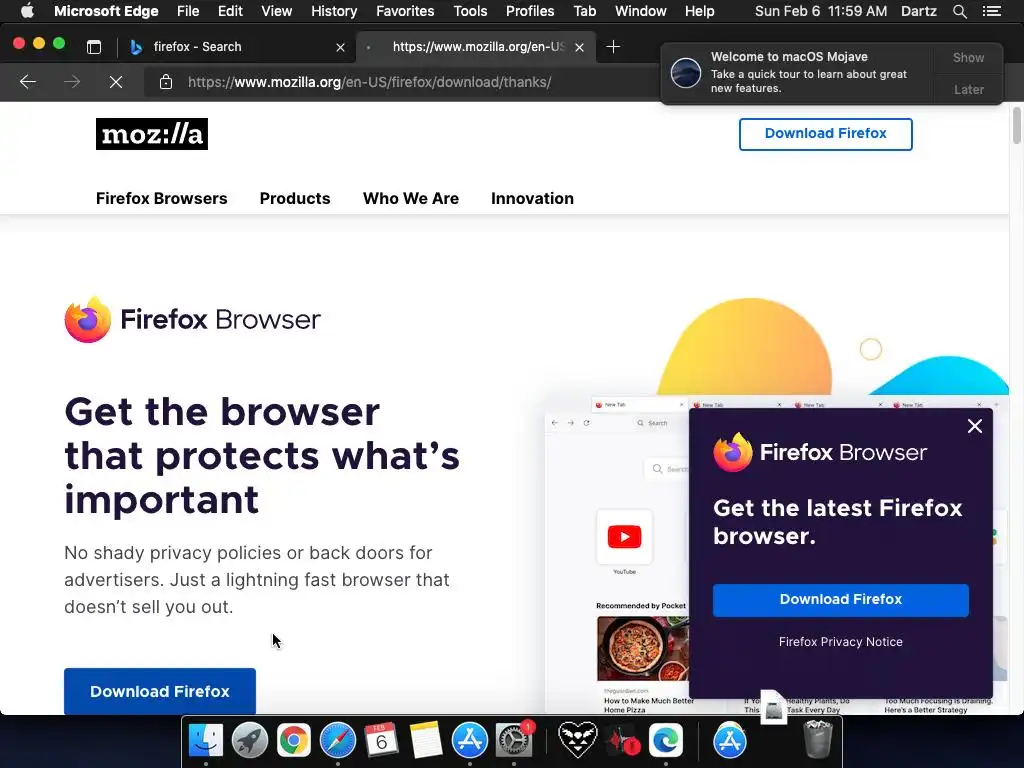Open the tab actions menu icon
The image size is (1024, 768).
tap(94, 47)
